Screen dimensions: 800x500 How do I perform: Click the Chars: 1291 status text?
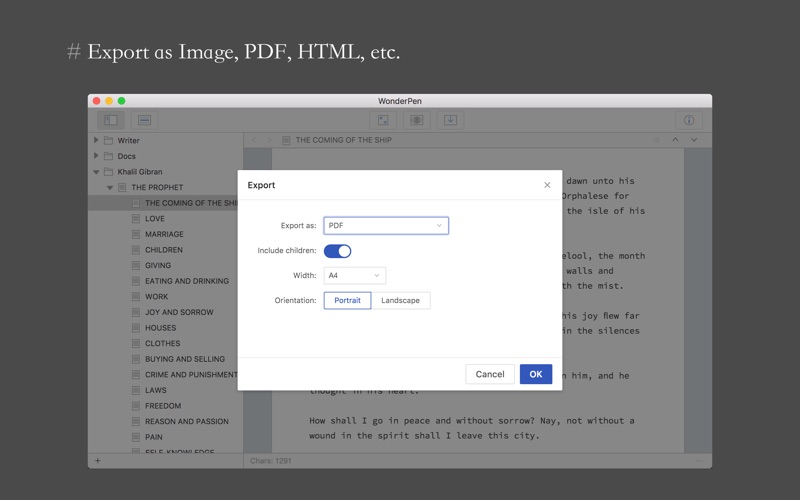point(270,461)
